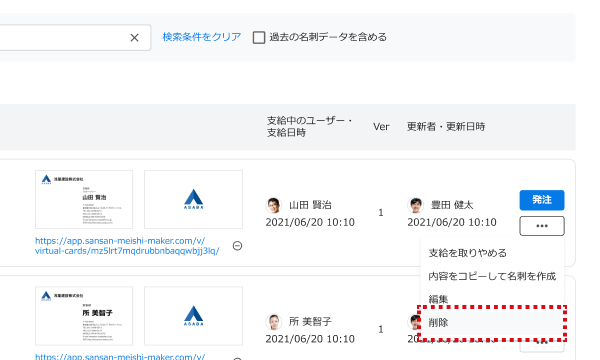Enable 過去の名刺データを含める checkbox
The width and height of the screenshot is (600, 360).
point(259,37)
